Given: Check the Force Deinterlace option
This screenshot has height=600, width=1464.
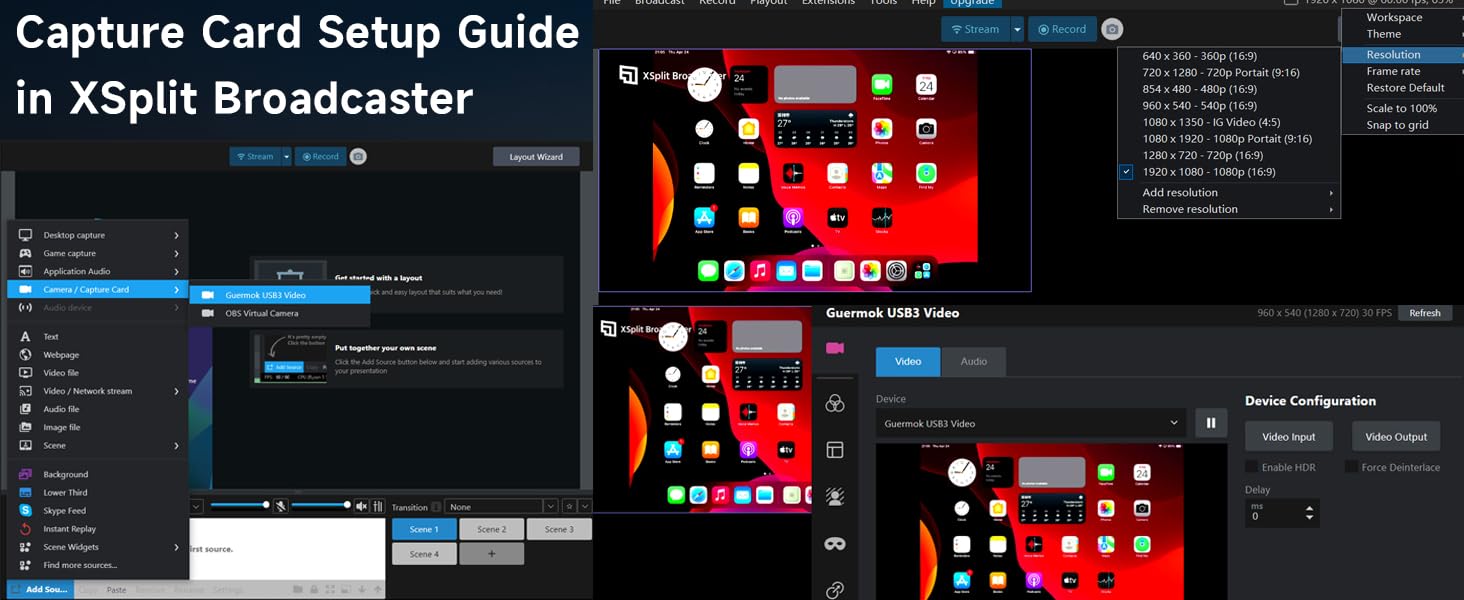Looking at the screenshot, I should [x=1351, y=467].
